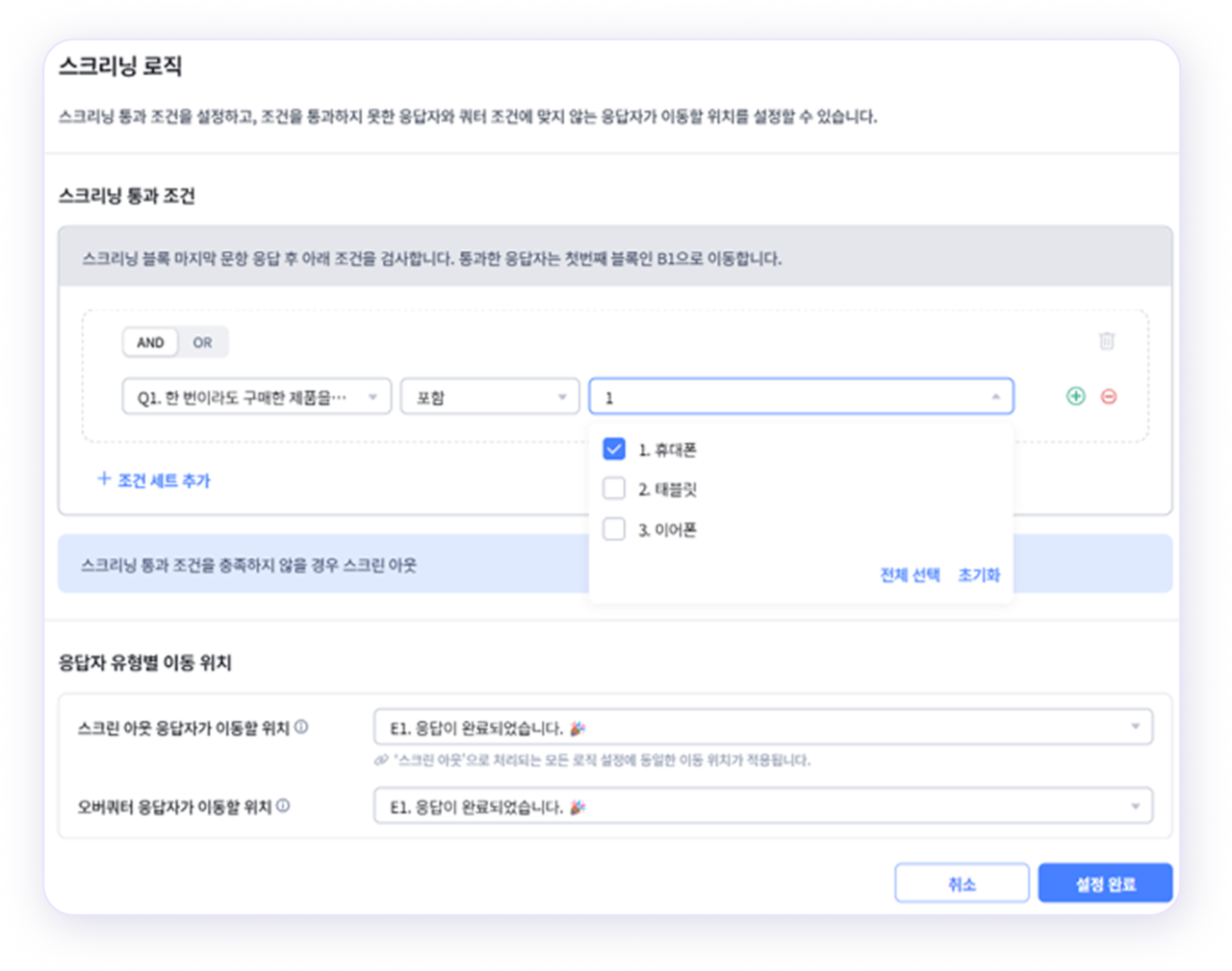
Task: Click info icon next to 스크린 아웃 응답자가 이동할 위치
Action: coord(301,728)
